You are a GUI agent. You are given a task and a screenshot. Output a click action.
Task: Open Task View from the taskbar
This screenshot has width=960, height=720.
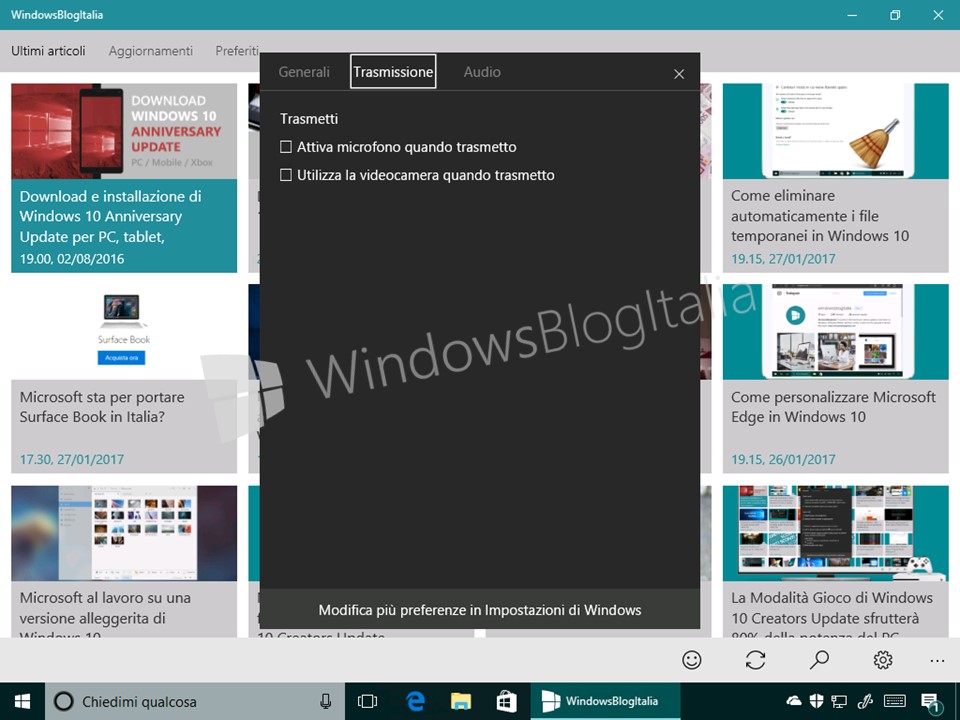coord(367,701)
